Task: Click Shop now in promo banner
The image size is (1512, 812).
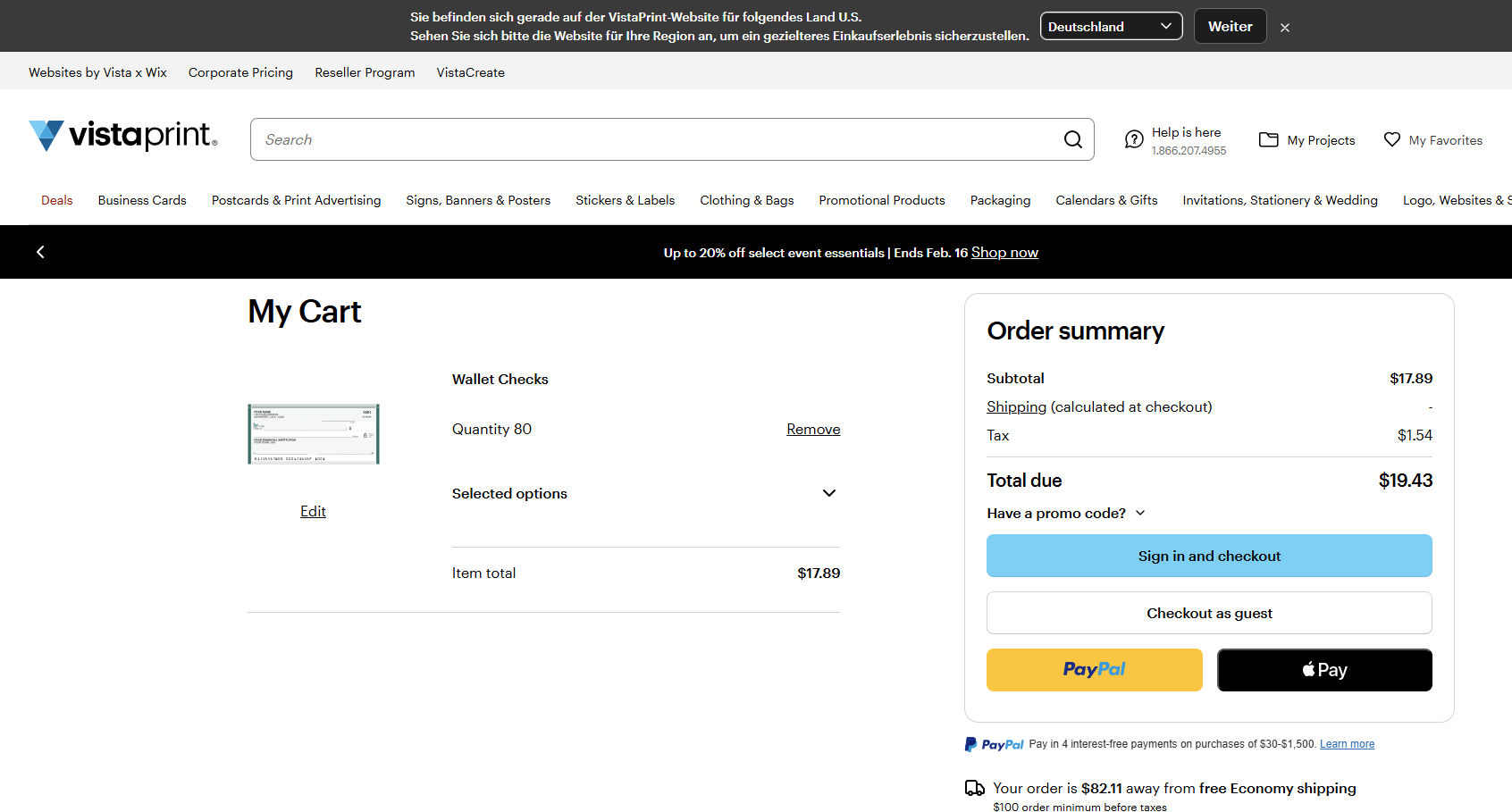Action: (x=1004, y=253)
